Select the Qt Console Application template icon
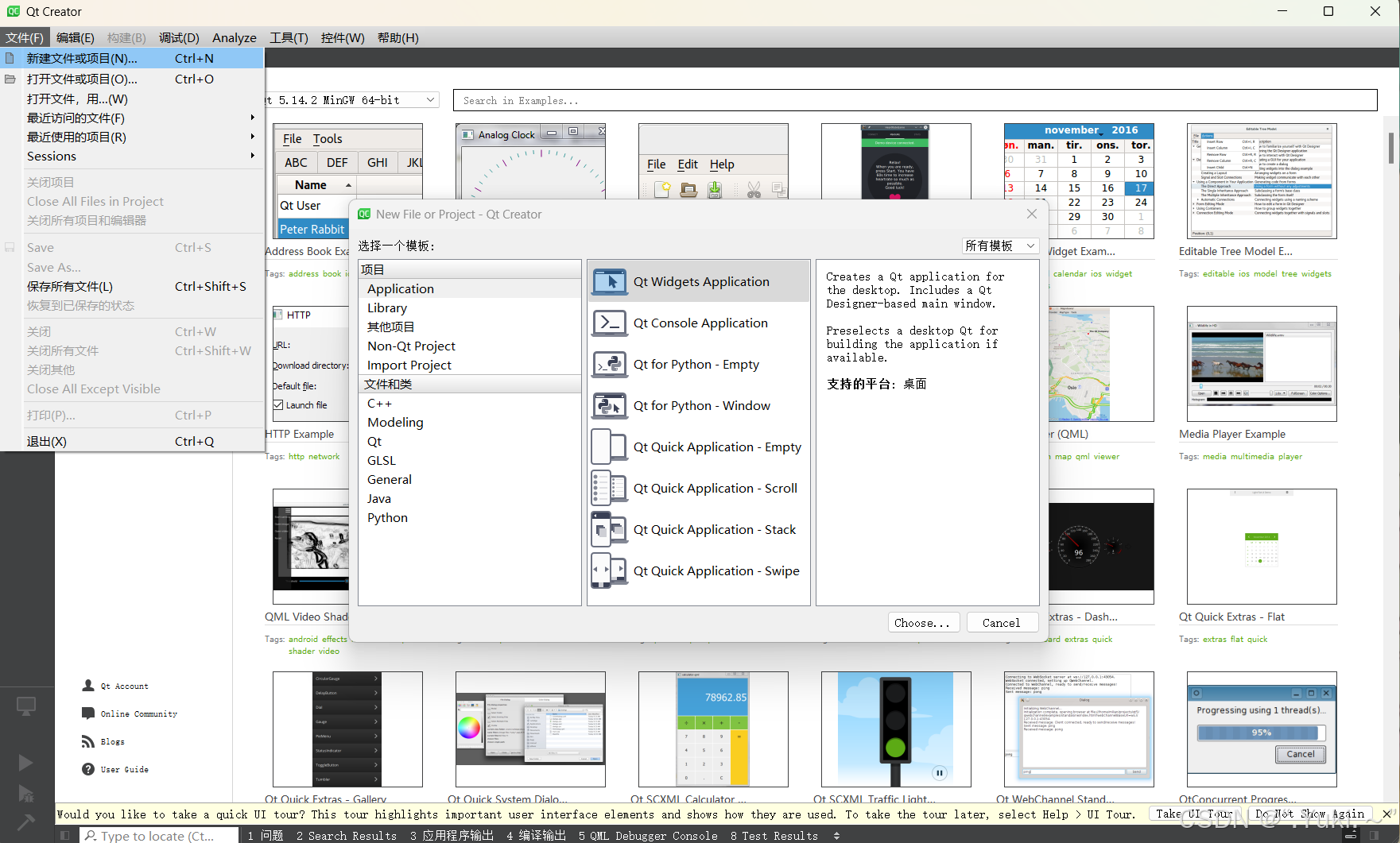This screenshot has height=843, width=1400. [610, 323]
